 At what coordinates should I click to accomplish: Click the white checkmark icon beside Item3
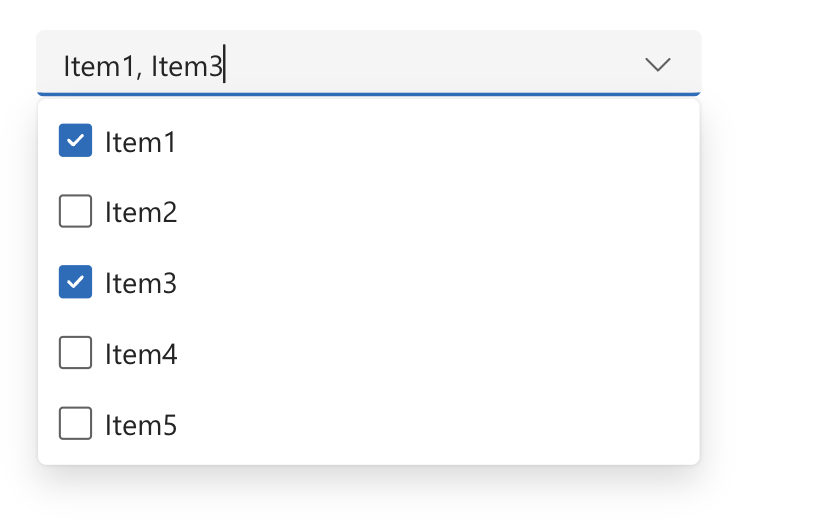tap(76, 283)
